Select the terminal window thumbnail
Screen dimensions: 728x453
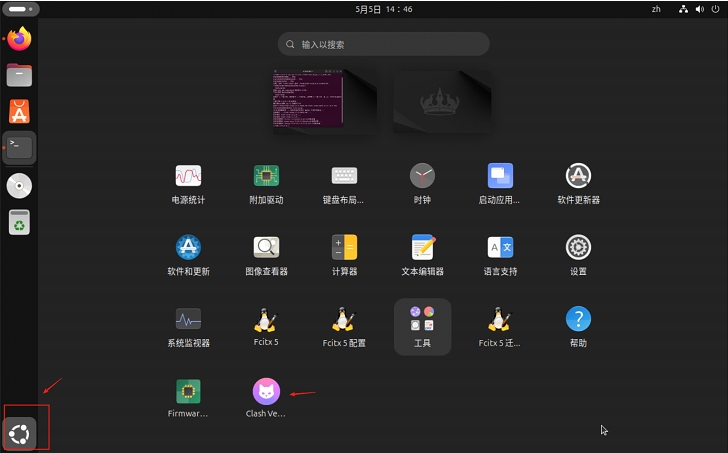click(x=308, y=99)
